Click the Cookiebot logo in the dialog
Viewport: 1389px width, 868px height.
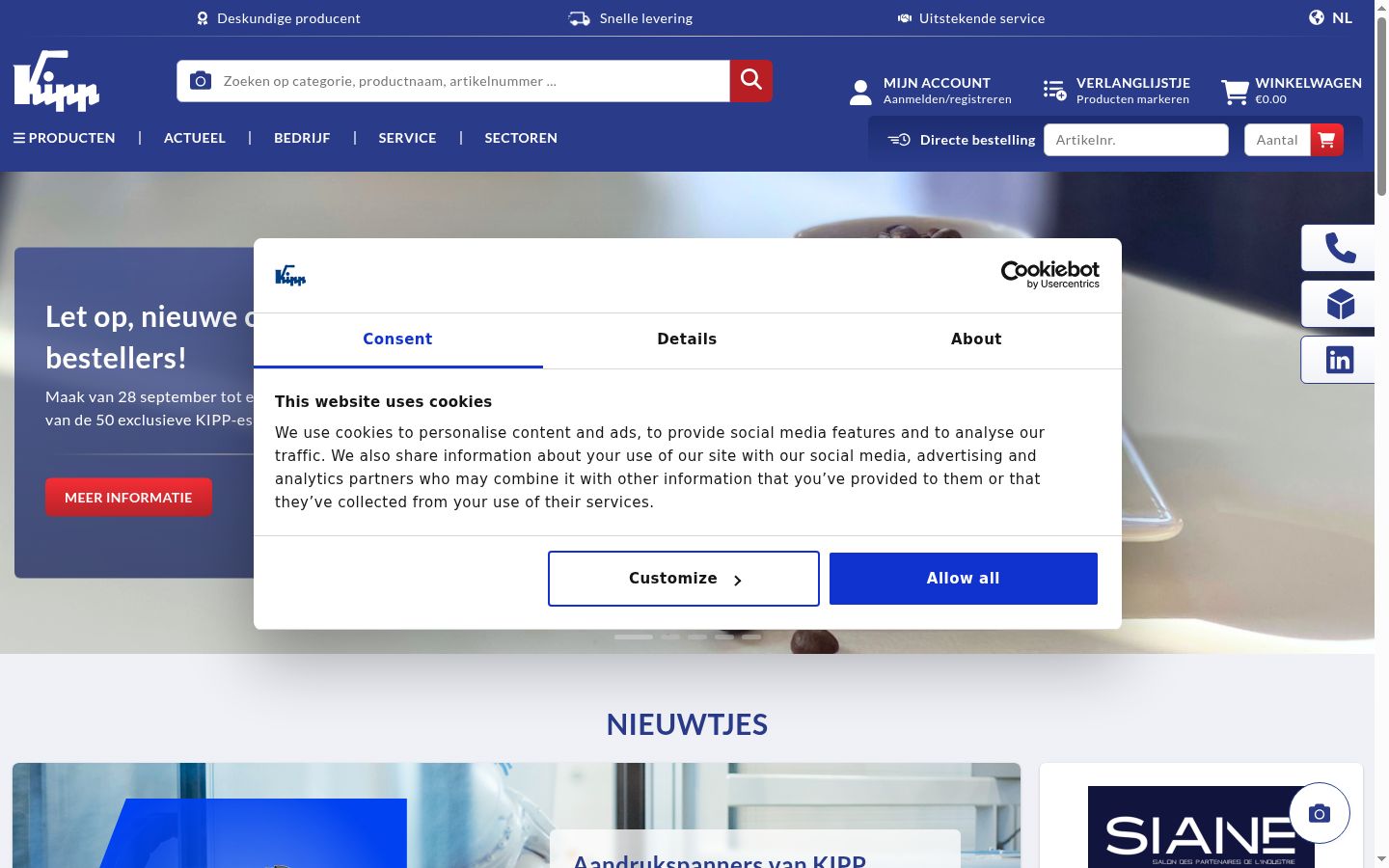(1050, 275)
